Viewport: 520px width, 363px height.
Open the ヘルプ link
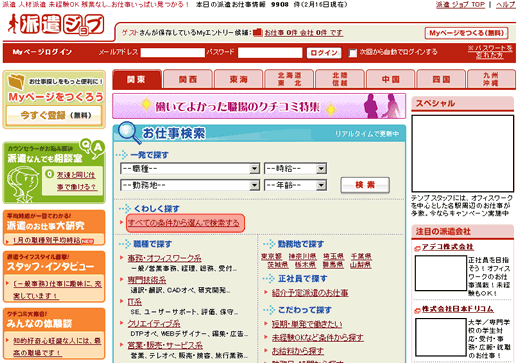click(506, 5)
